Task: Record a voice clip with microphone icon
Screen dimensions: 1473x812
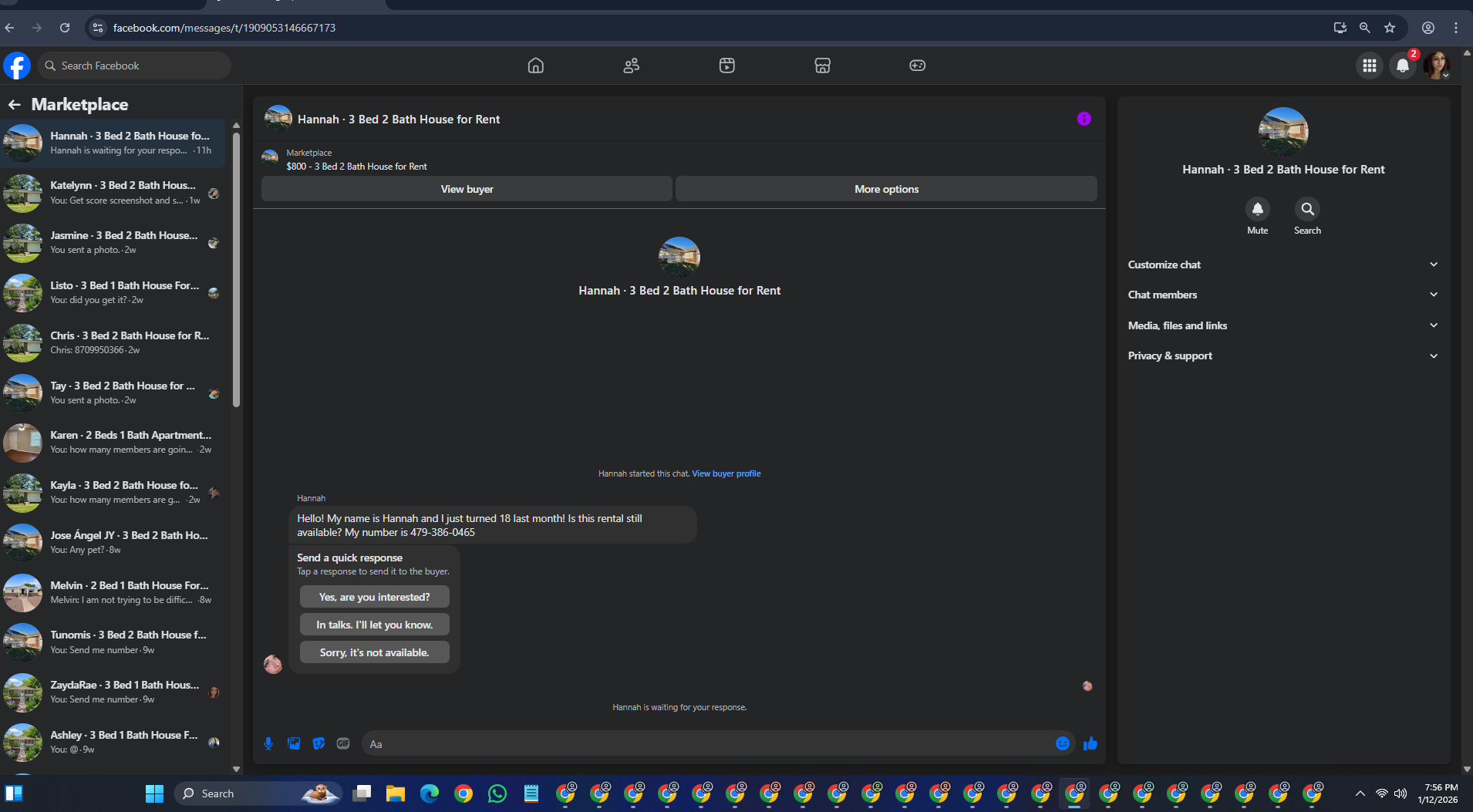Action: pyautogui.click(x=268, y=743)
